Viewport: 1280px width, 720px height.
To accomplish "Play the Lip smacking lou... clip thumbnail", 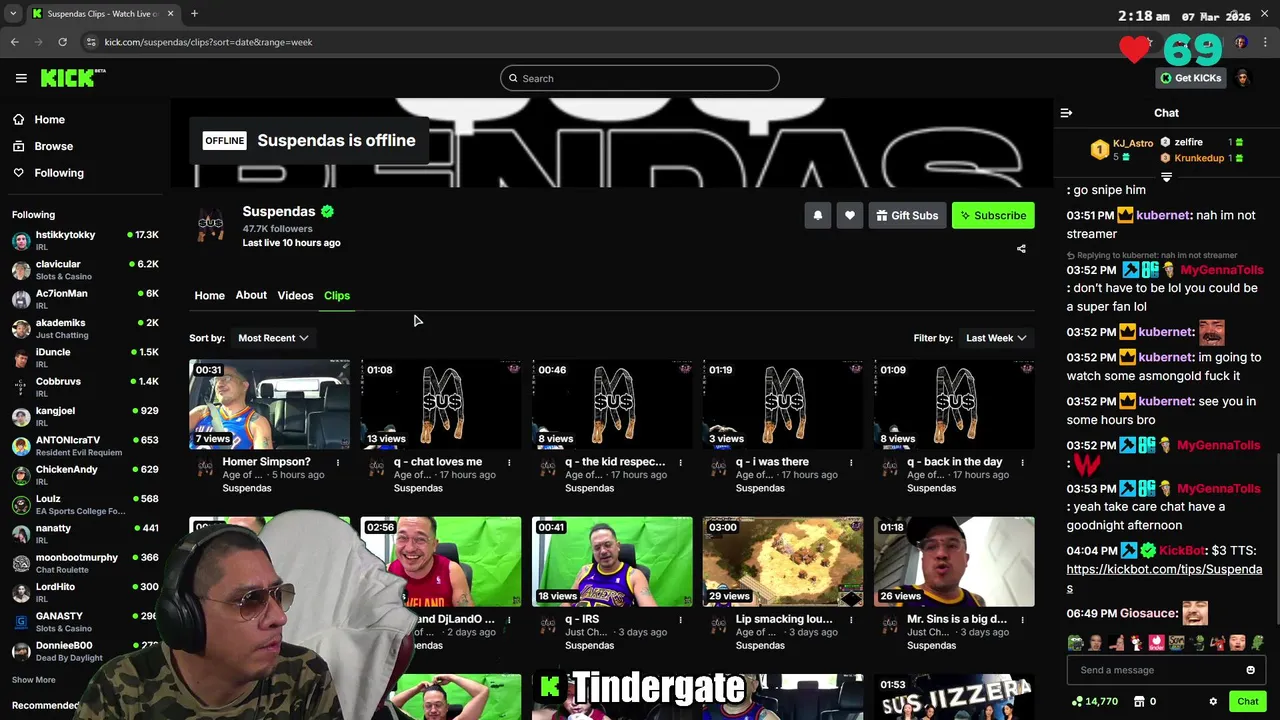I will click(x=783, y=561).
